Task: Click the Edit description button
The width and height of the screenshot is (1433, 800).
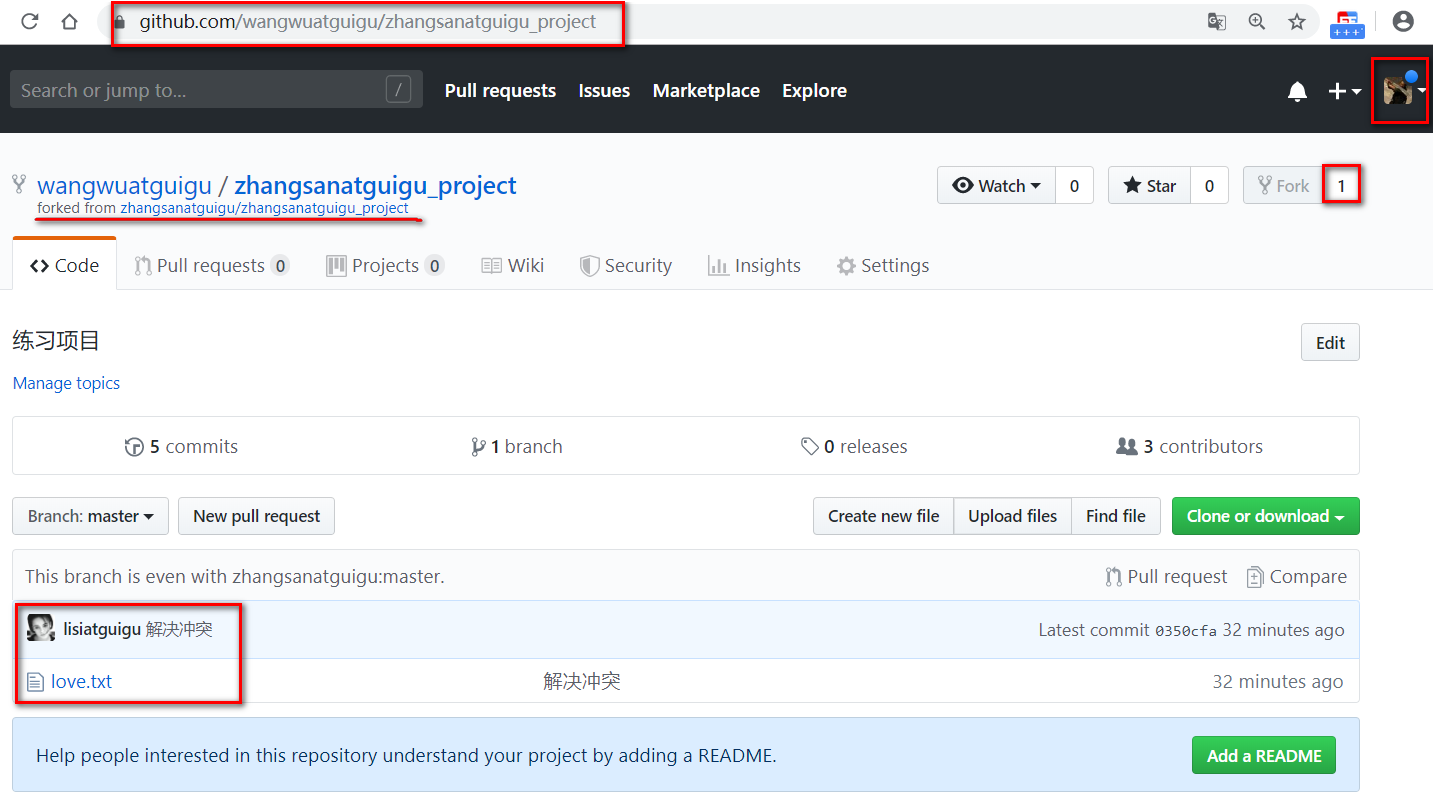Action: pyautogui.click(x=1330, y=342)
